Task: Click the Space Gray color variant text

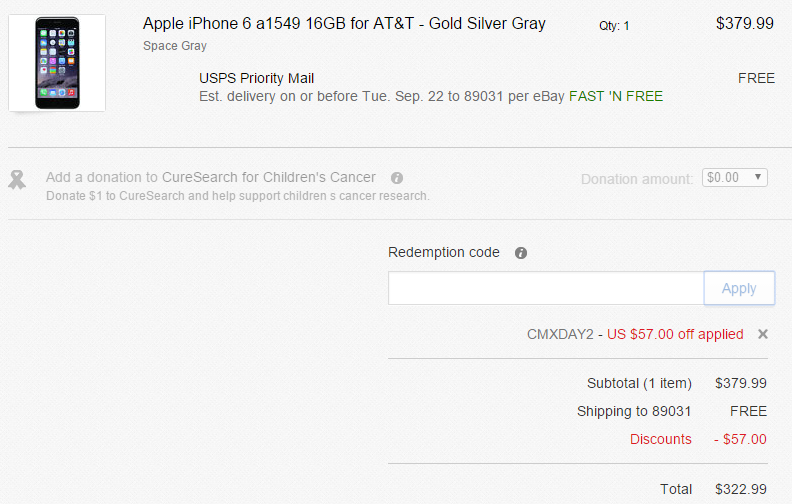Action: (175, 46)
